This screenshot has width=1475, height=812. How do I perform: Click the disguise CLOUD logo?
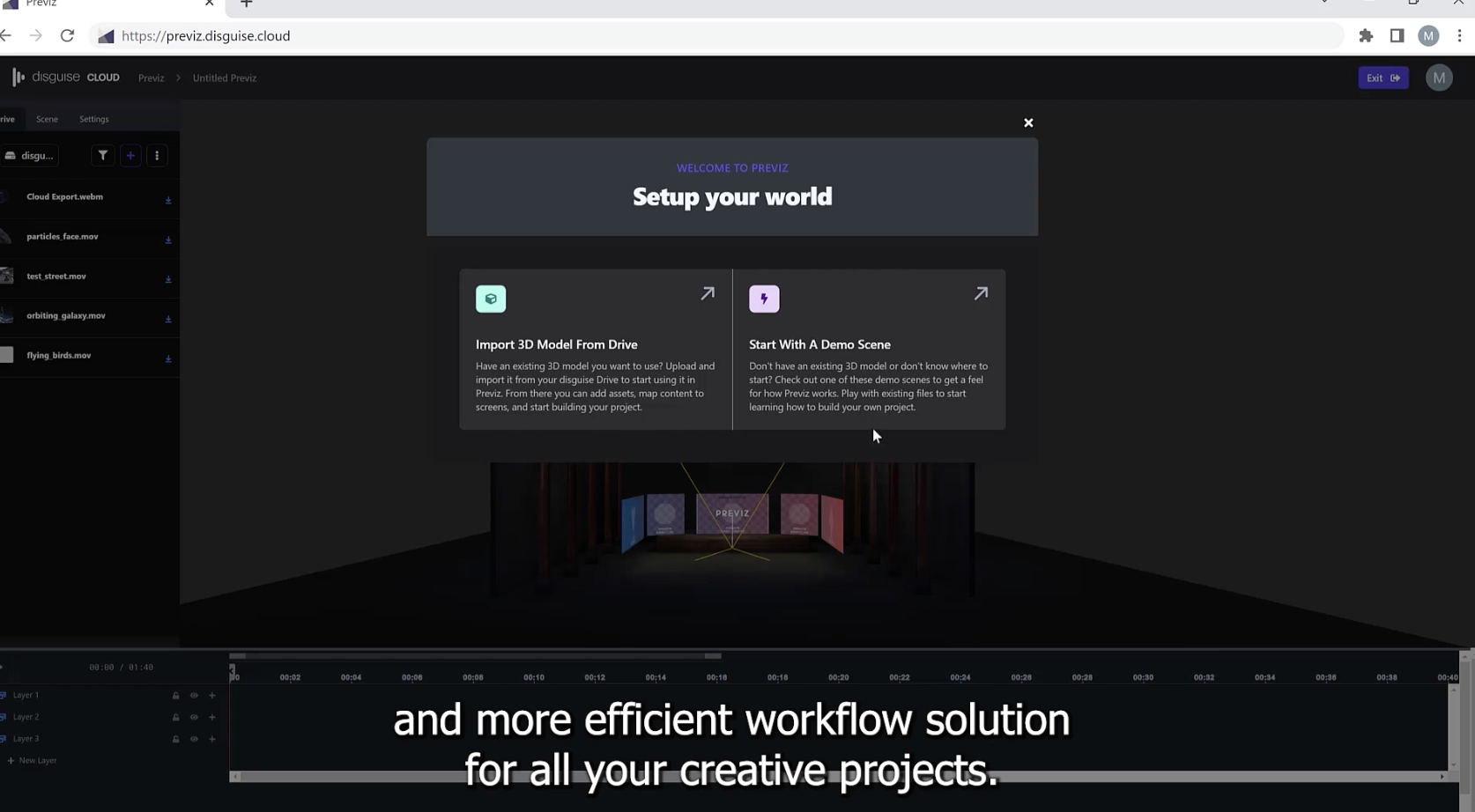66,78
